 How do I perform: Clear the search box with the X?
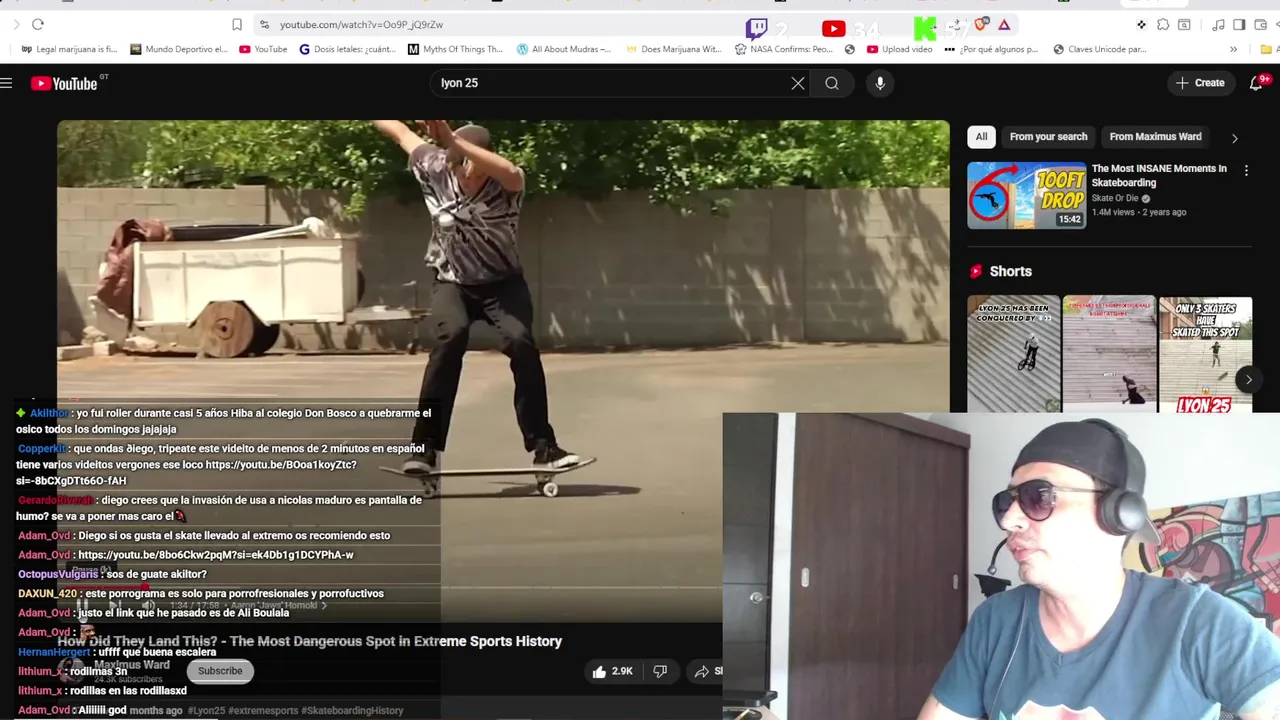click(798, 83)
